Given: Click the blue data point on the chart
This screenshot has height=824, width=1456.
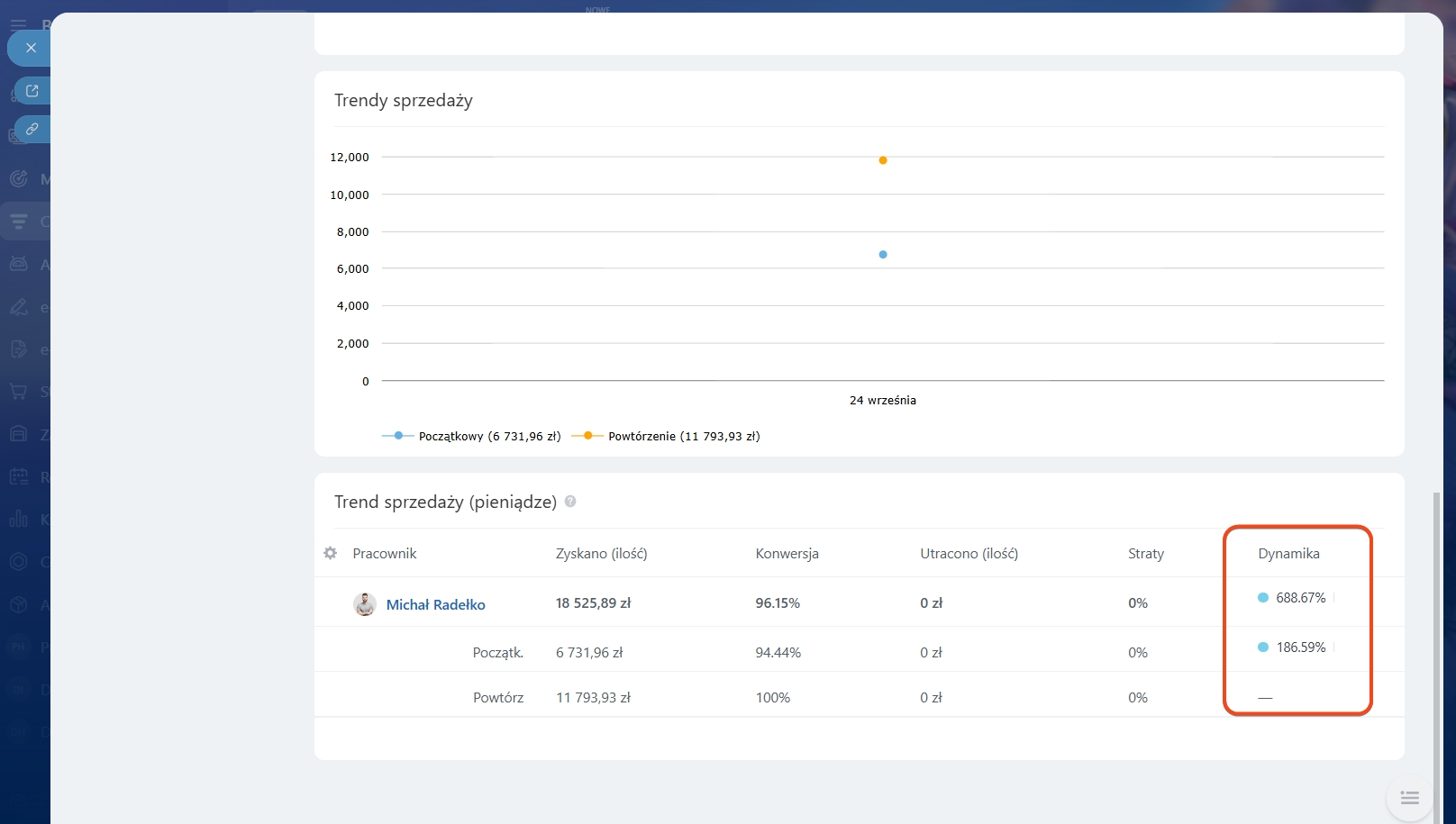Looking at the screenshot, I should point(883,255).
